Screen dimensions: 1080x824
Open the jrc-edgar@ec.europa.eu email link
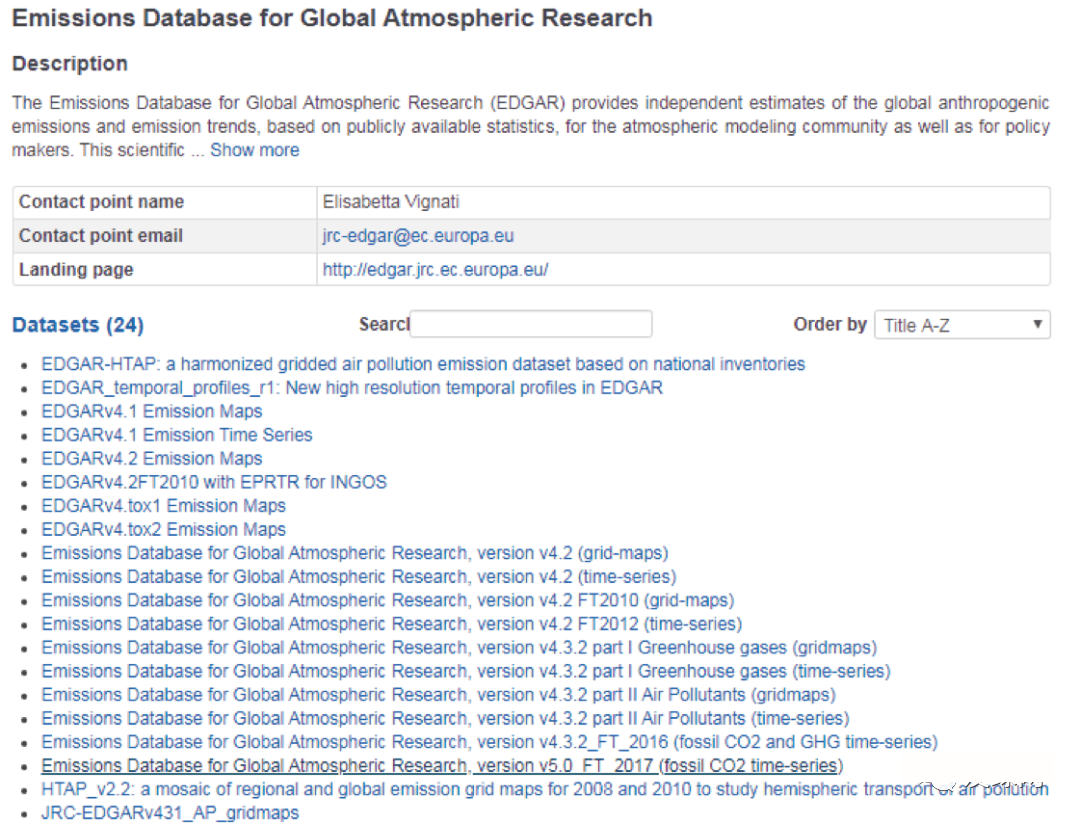418,236
